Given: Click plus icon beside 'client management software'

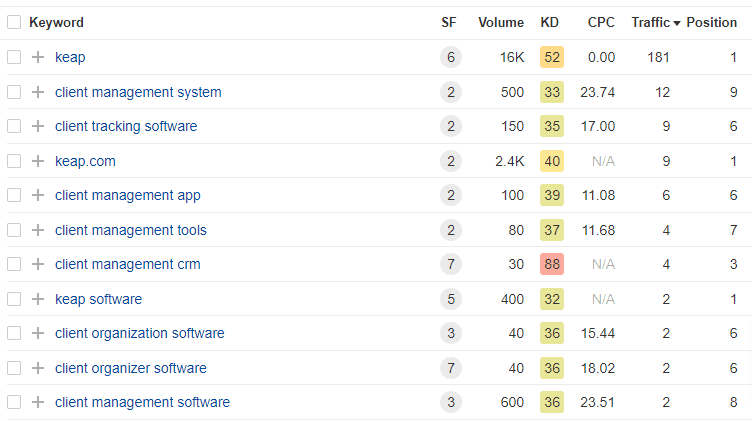Looking at the screenshot, I should (x=38, y=402).
